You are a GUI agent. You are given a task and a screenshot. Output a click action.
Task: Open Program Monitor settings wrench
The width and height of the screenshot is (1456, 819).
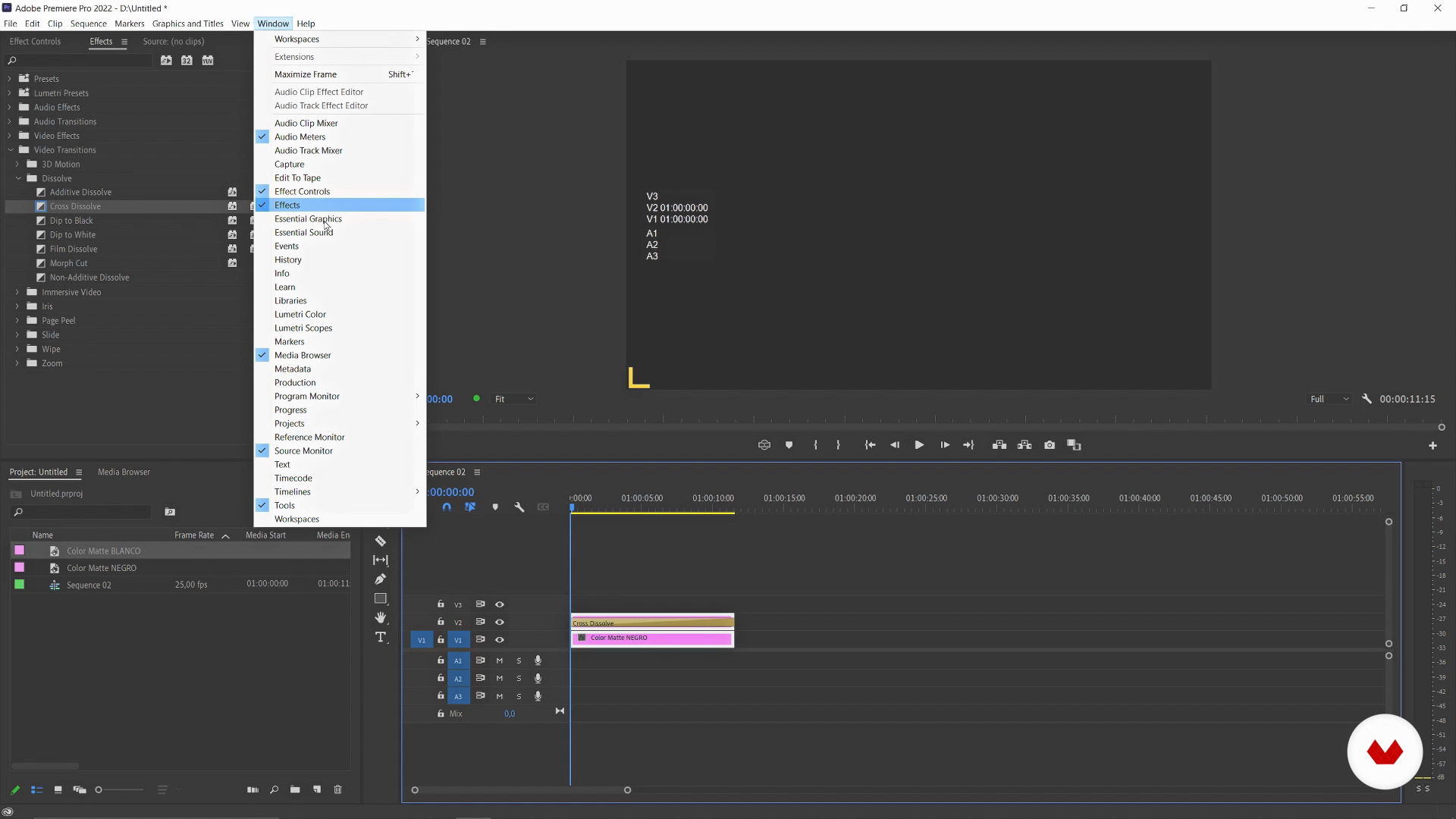[x=1367, y=399]
